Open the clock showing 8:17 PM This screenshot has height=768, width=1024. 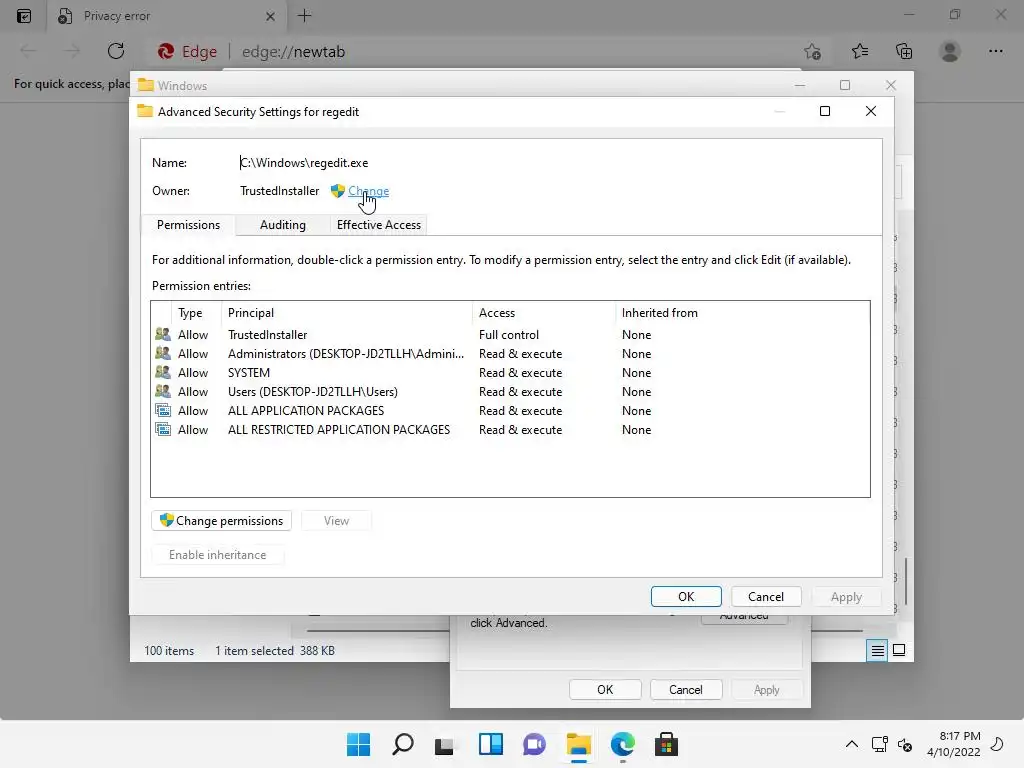coord(953,744)
